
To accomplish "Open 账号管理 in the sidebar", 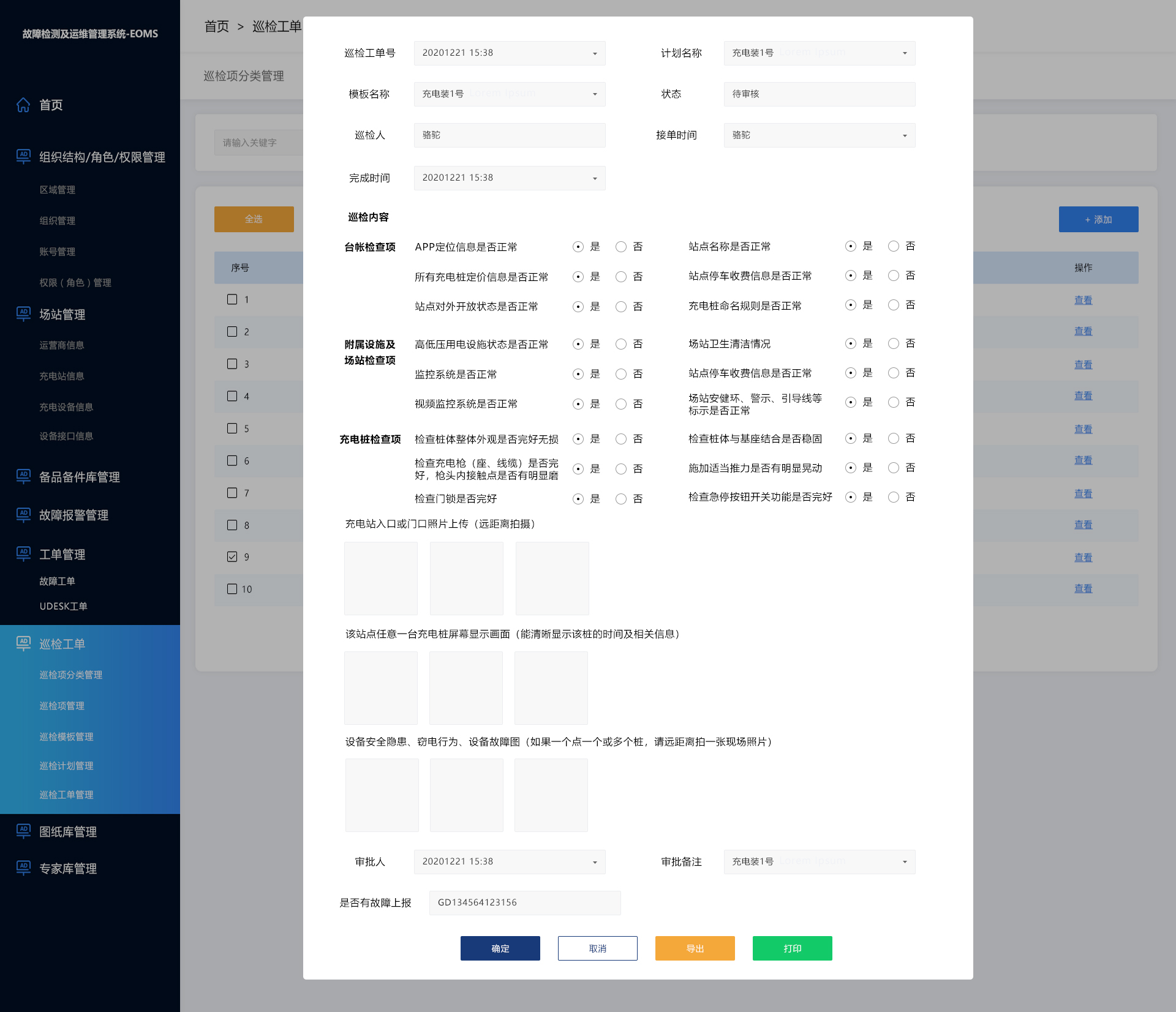I will (58, 252).
